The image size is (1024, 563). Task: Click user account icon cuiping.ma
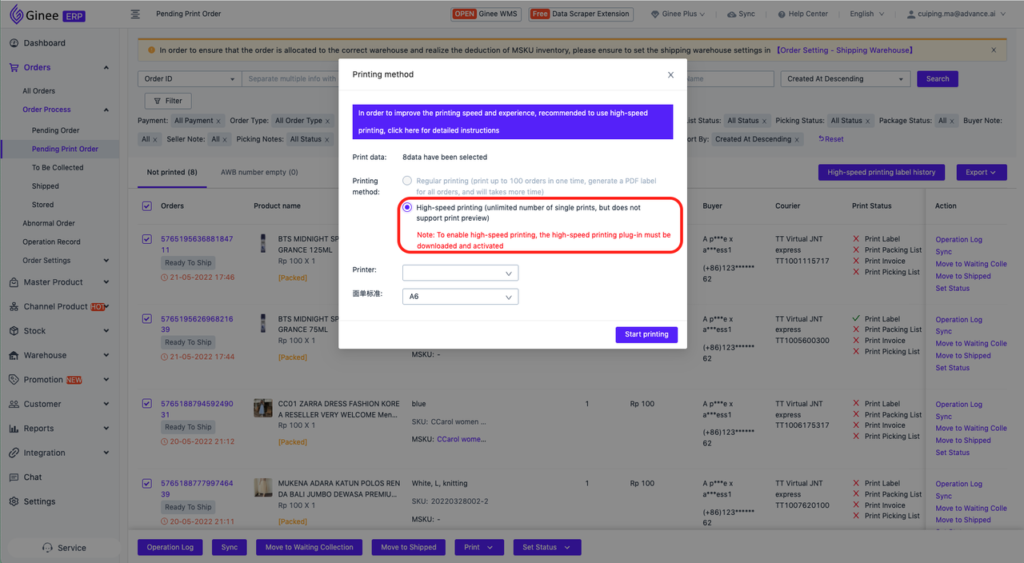tap(911, 14)
